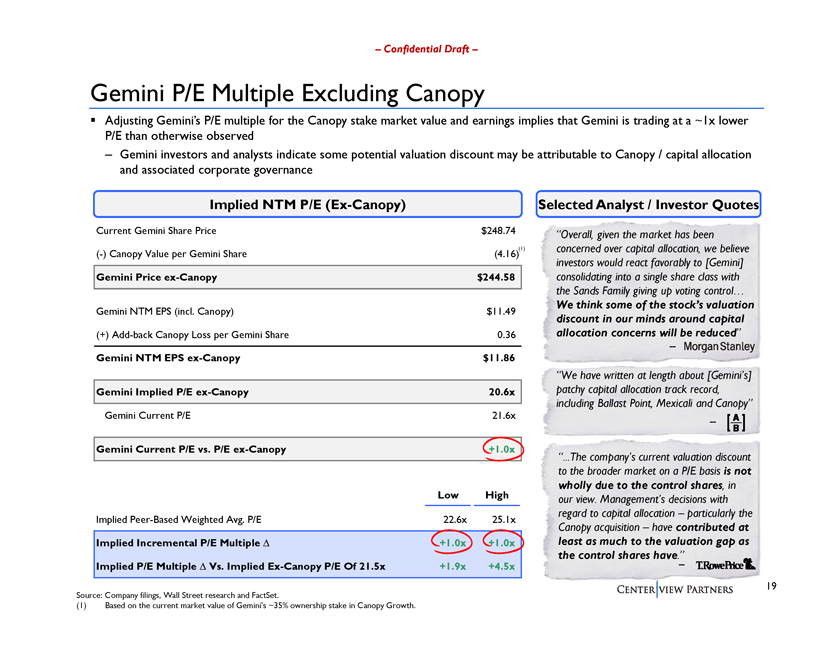840x649 pixels.
Task: Click the $11.86 EPS ex-Canopy value
Action: click(x=499, y=358)
